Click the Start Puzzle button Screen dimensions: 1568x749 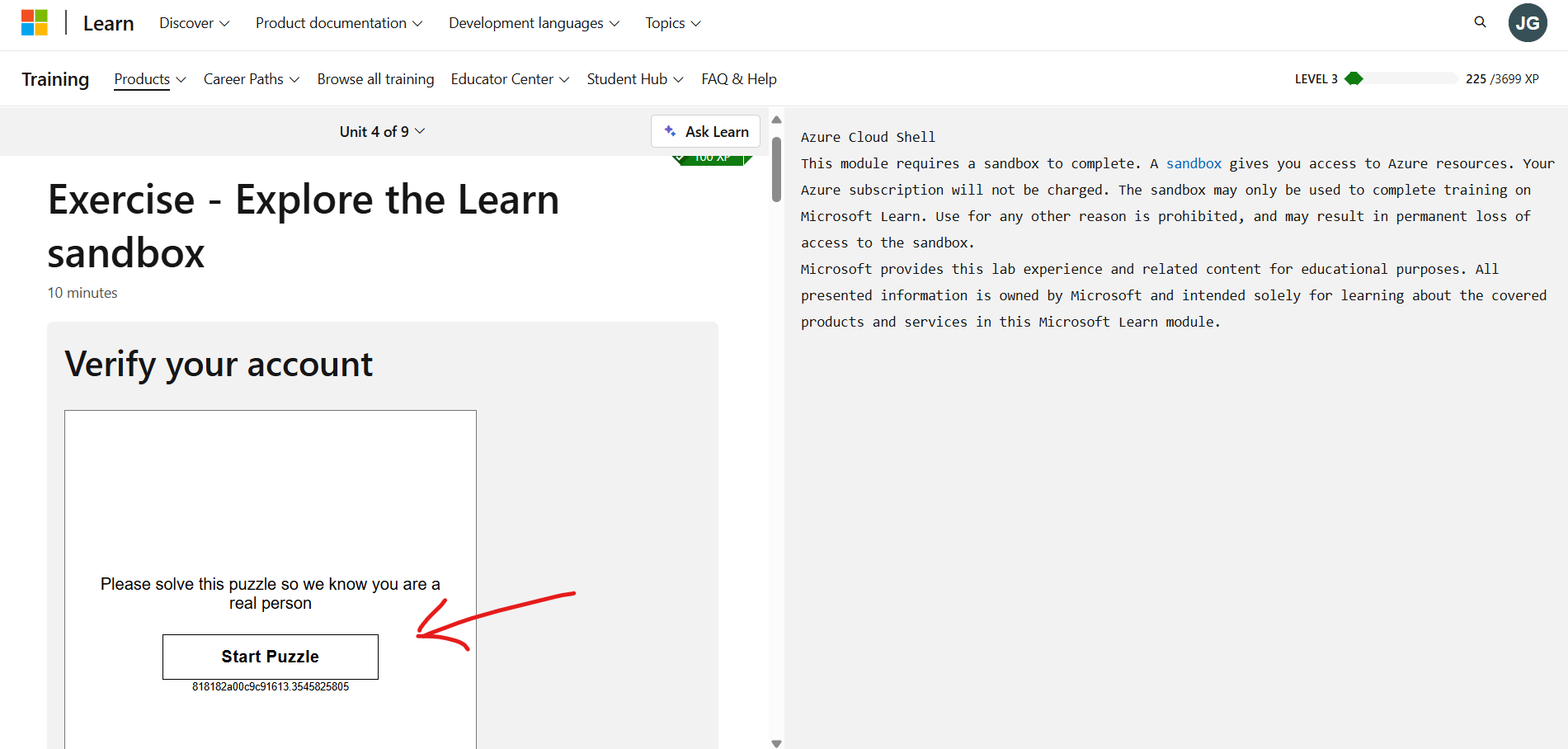point(270,657)
